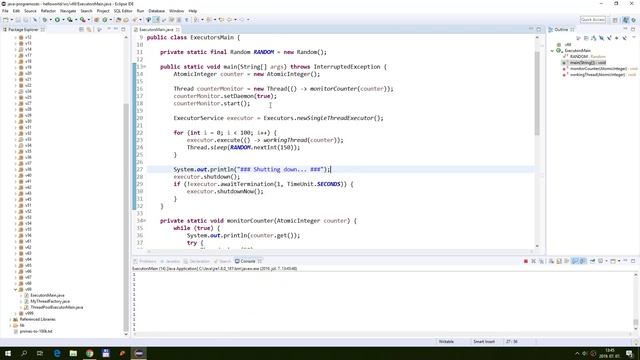Screen dimensions: 640x360
Task: Click the Debug toolbar icon
Action: pyautogui.click(x=44, y=20)
